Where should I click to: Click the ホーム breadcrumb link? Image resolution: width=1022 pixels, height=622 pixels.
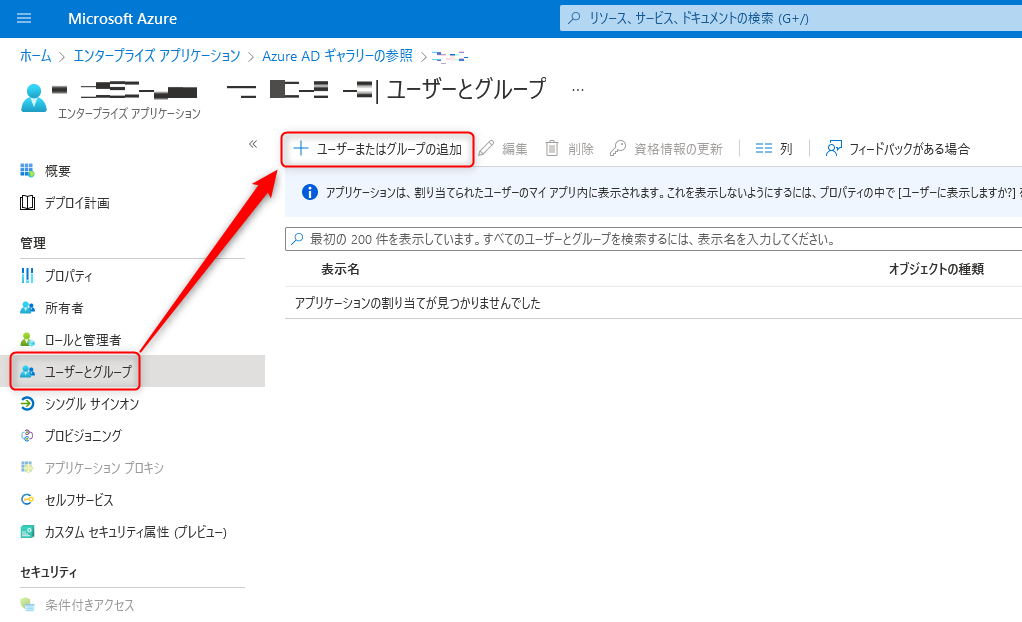point(35,56)
